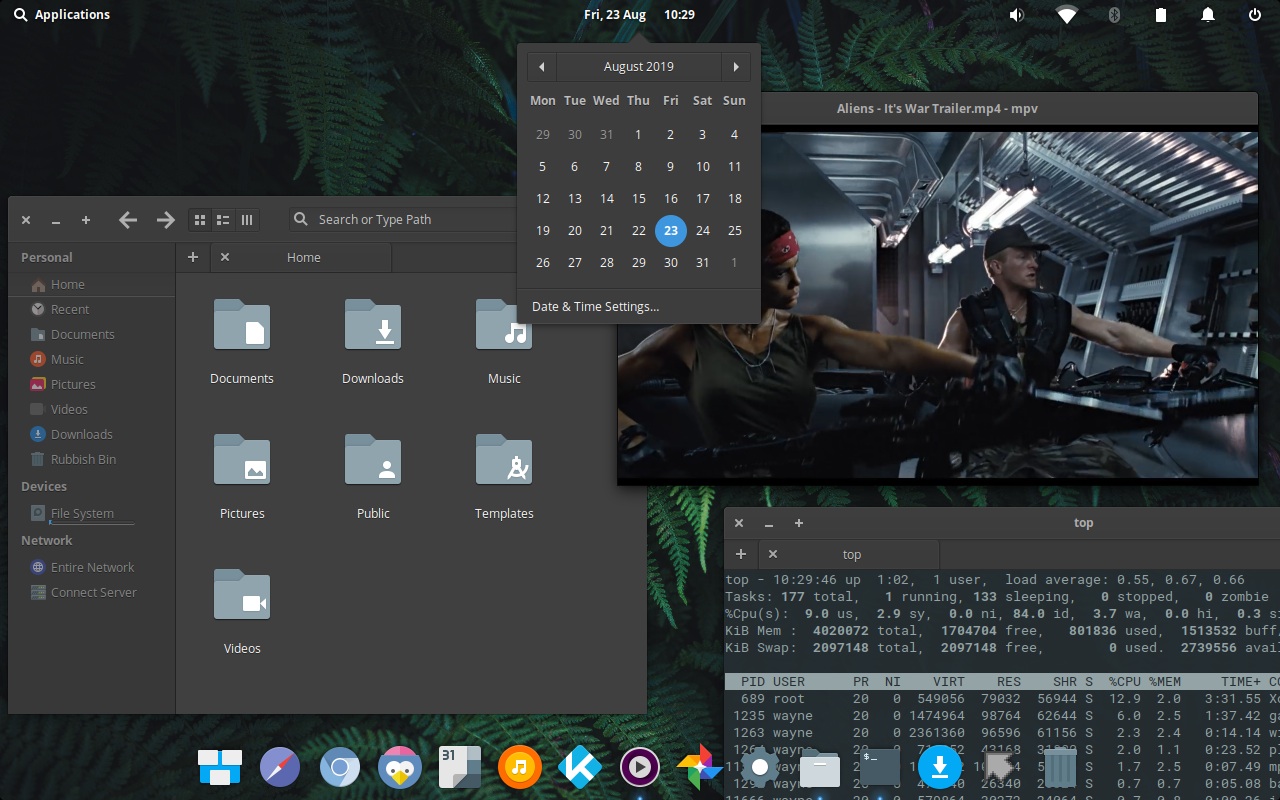Select the Home tab in Files

[304, 257]
